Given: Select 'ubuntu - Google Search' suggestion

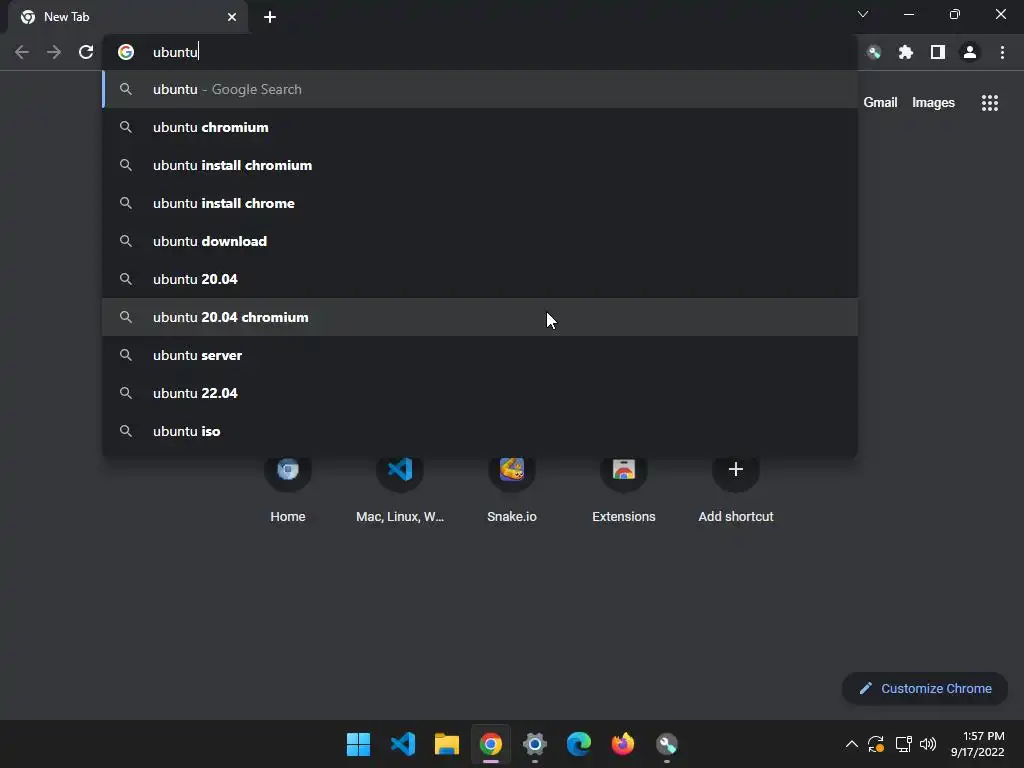Looking at the screenshot, I should point(480,89).
